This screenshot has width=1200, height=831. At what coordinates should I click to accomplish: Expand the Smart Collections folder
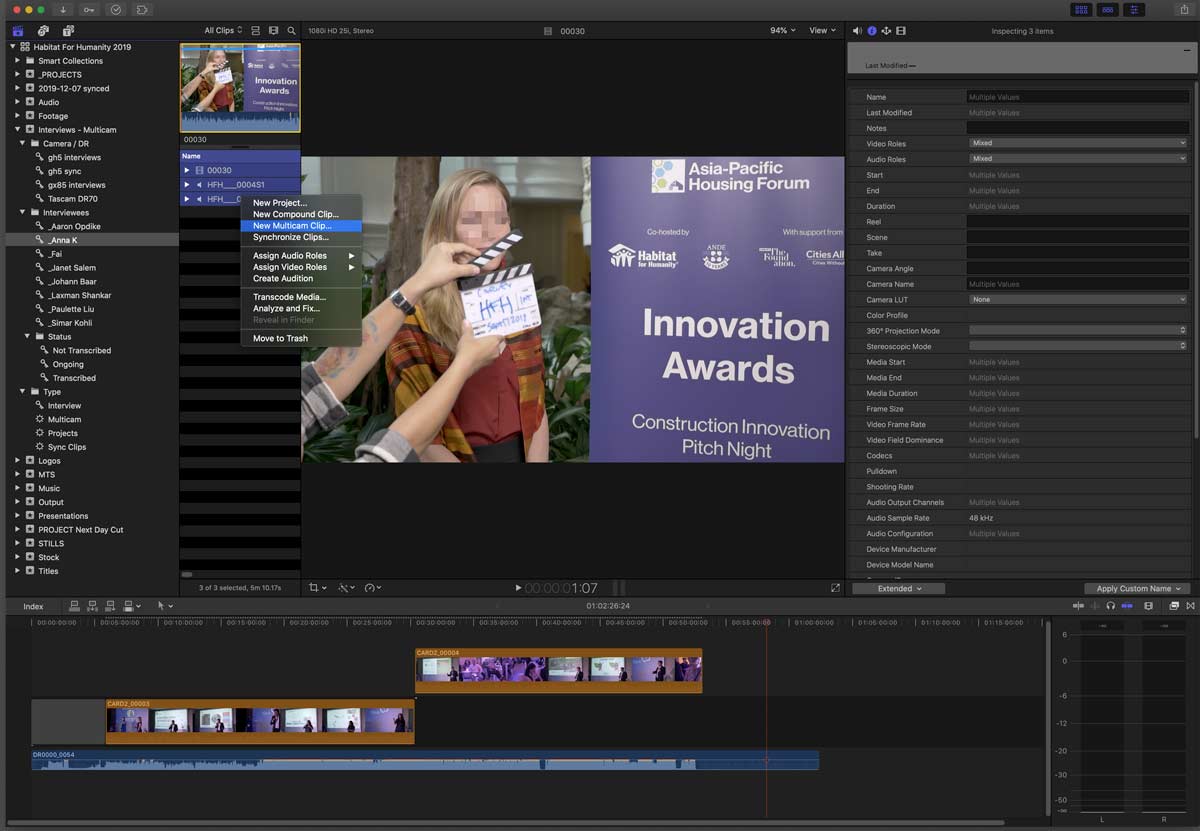coord(17,61)
